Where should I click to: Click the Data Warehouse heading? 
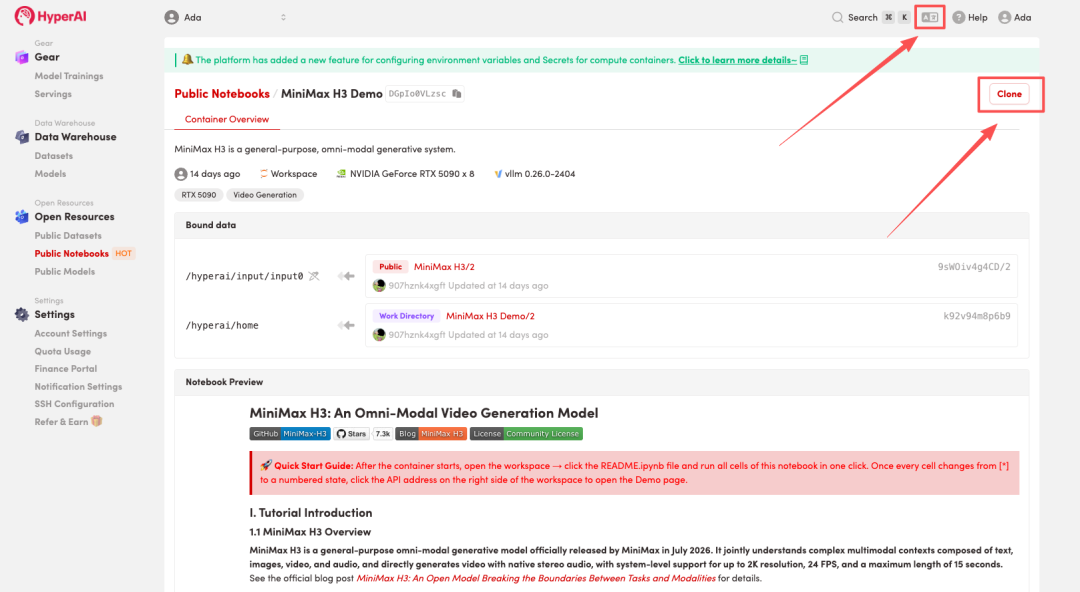tap(76, 137)
